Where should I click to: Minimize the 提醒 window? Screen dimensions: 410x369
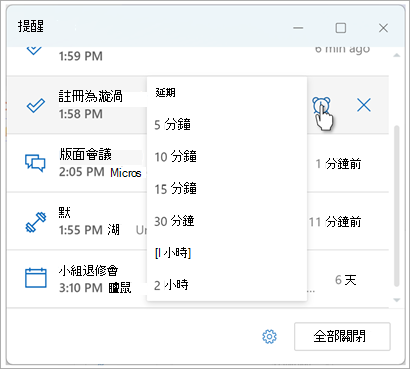click(x=298, y=28)
